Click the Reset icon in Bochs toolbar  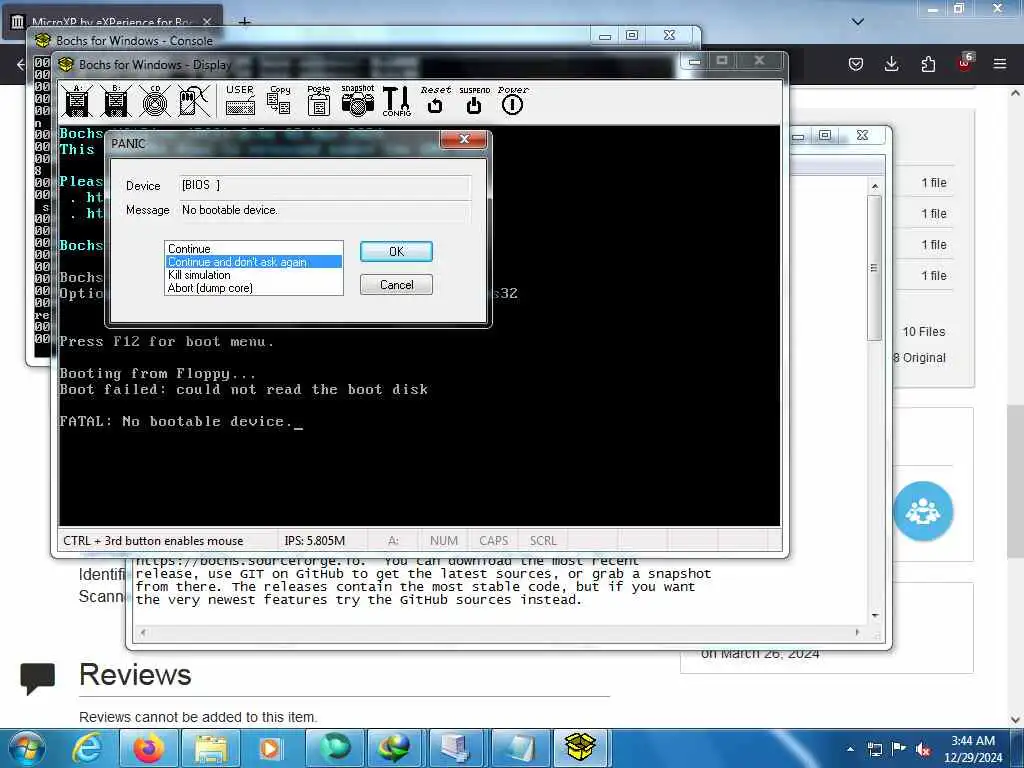436,101
